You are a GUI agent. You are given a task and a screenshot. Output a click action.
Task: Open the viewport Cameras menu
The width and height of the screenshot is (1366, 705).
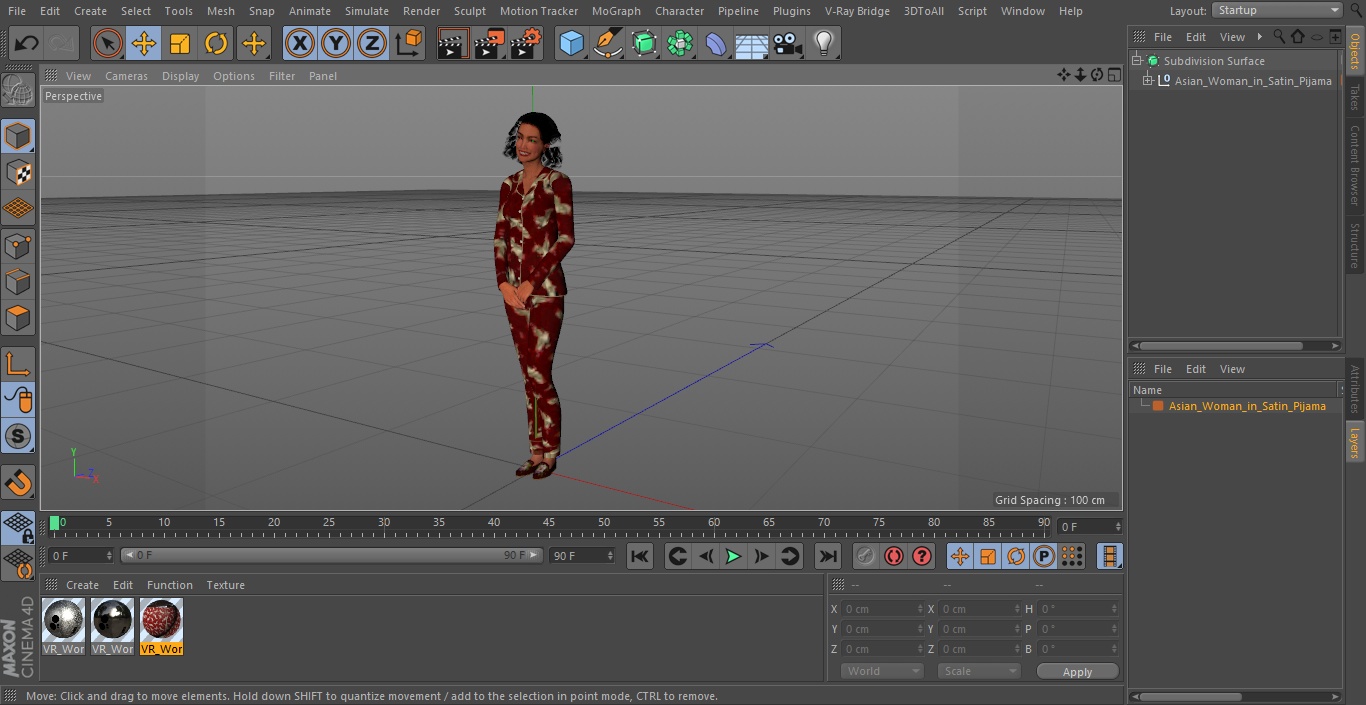click(126, 76)
